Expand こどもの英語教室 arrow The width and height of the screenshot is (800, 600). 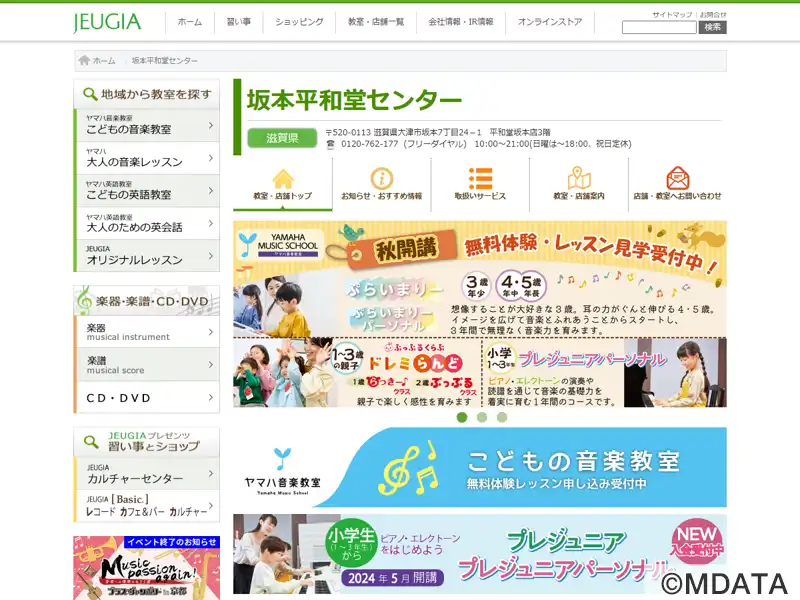click(211, 191)
